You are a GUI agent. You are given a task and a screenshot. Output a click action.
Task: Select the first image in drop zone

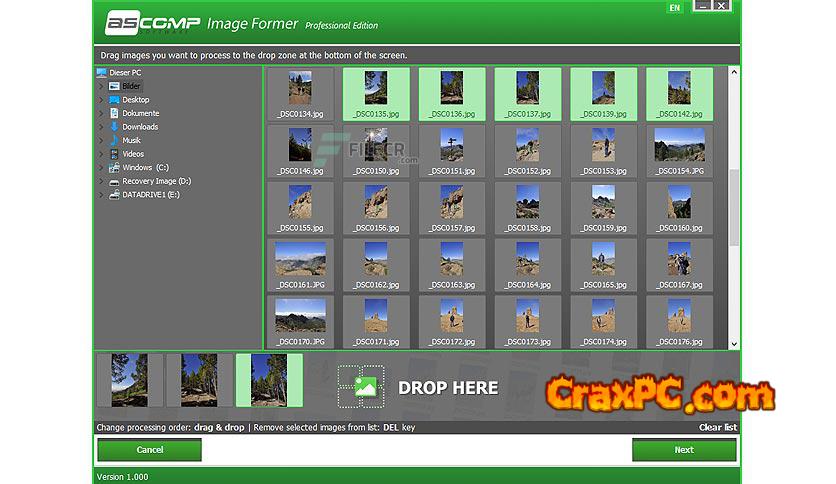click(130, 381)
